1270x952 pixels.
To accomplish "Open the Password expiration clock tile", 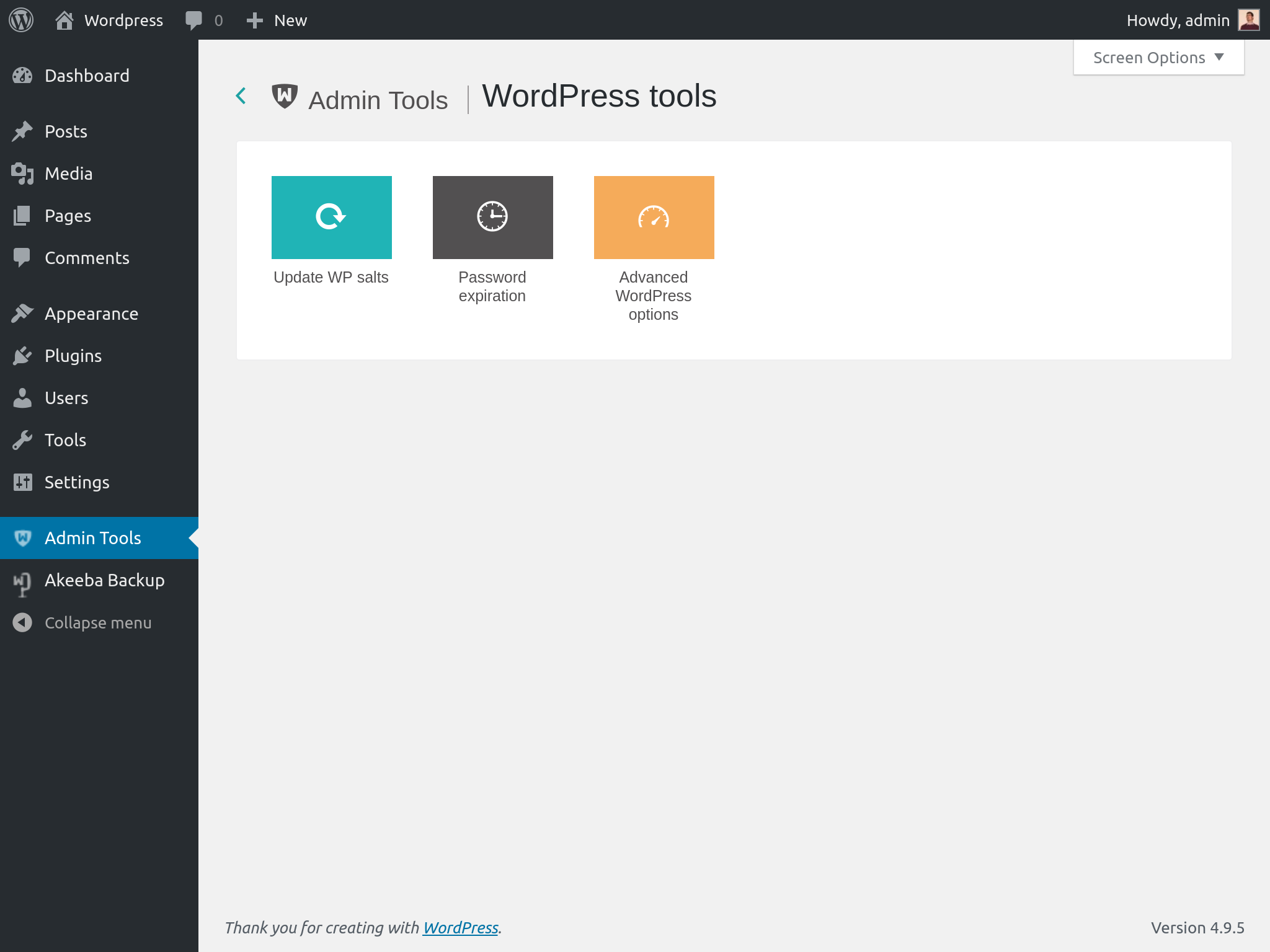I will click(492, 217).
